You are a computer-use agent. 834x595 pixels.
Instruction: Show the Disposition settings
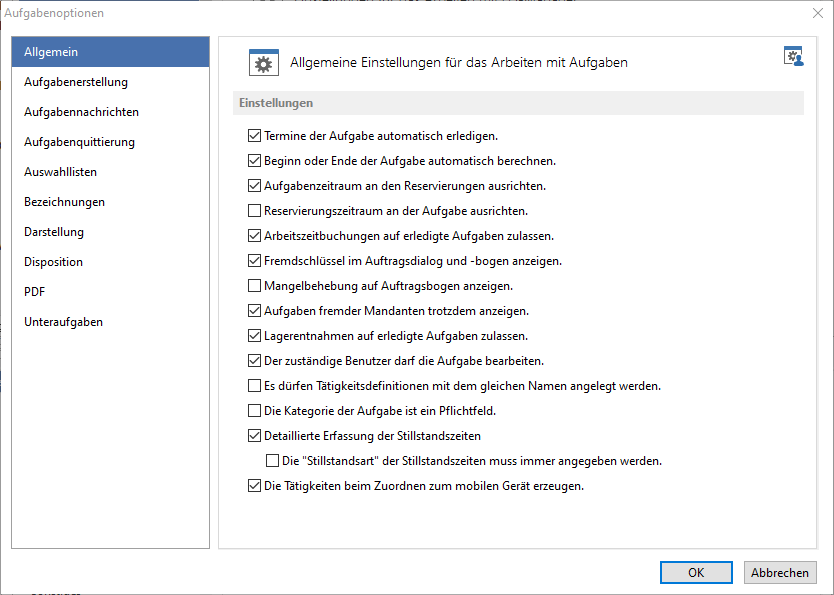point(111,262)
